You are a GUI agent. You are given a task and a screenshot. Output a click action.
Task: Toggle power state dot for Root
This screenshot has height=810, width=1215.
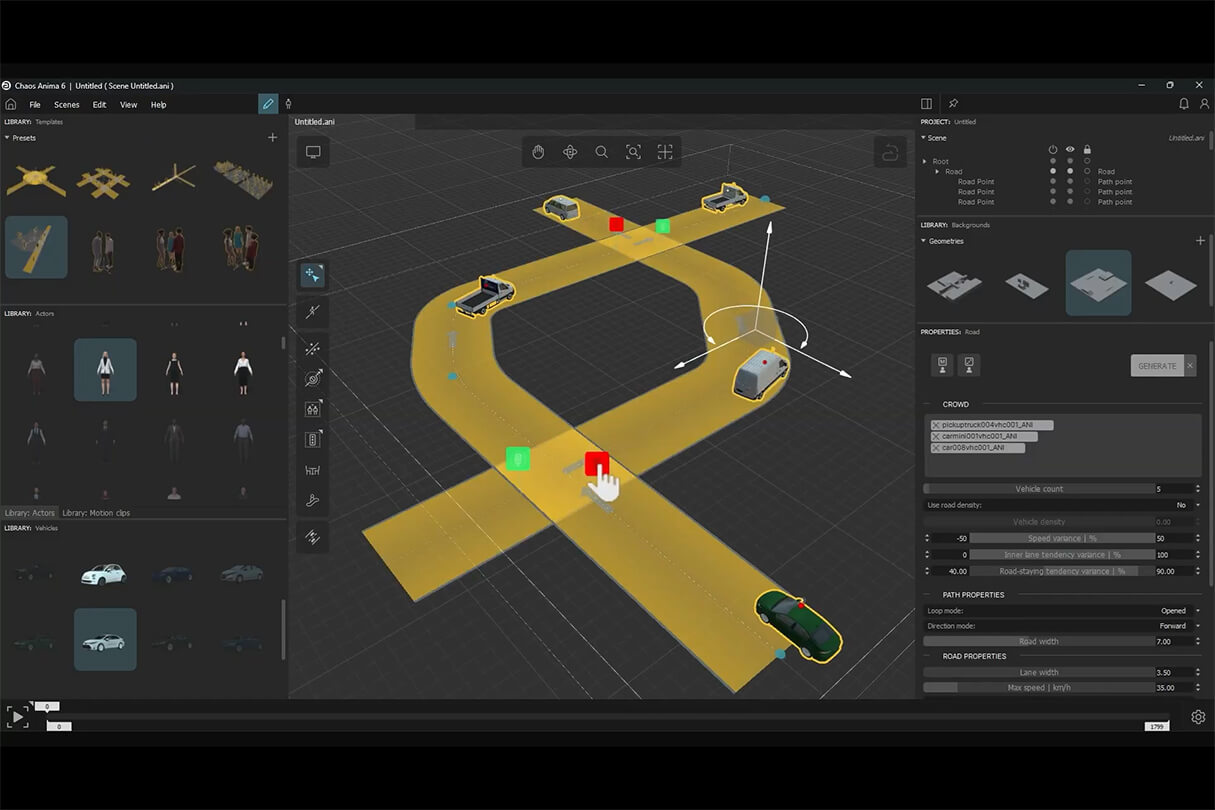(x=1053, y=161)
